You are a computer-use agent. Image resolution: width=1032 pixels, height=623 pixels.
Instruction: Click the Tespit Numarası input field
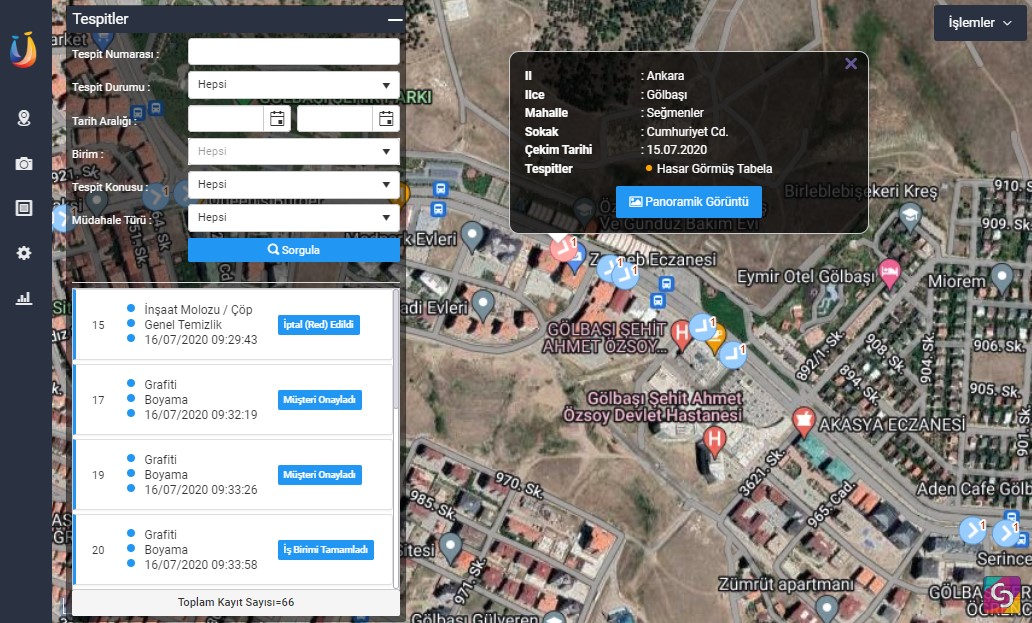(x=293, y=52)
